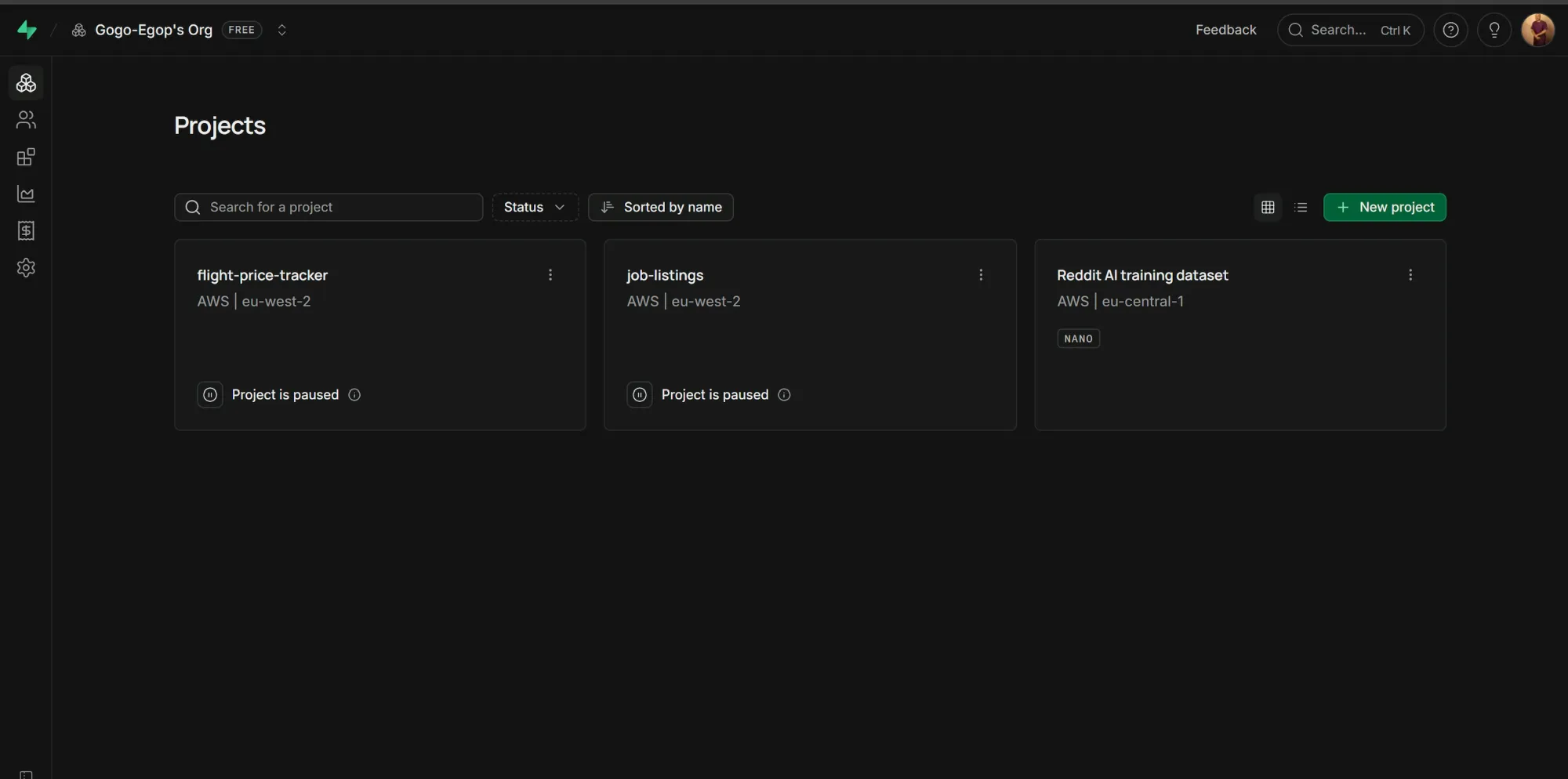Click the Supabase logo icon
1568x779 pixels.
27,30
